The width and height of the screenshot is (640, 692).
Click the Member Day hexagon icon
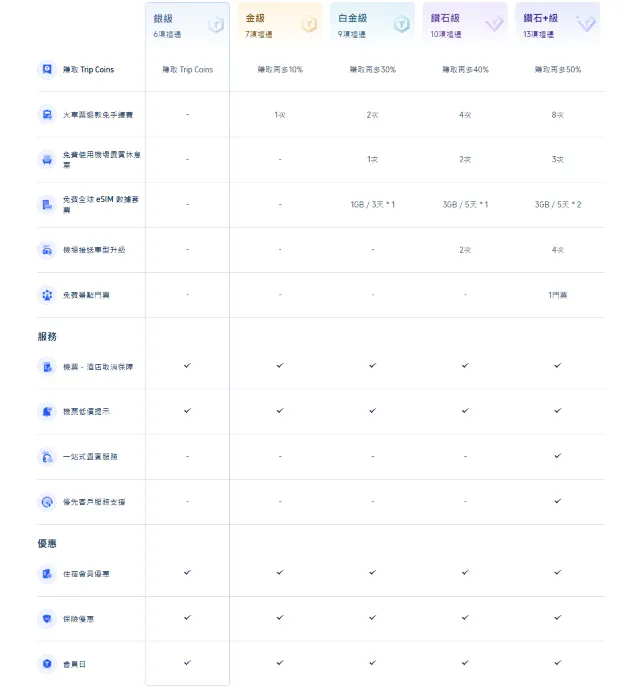point(47,664)
